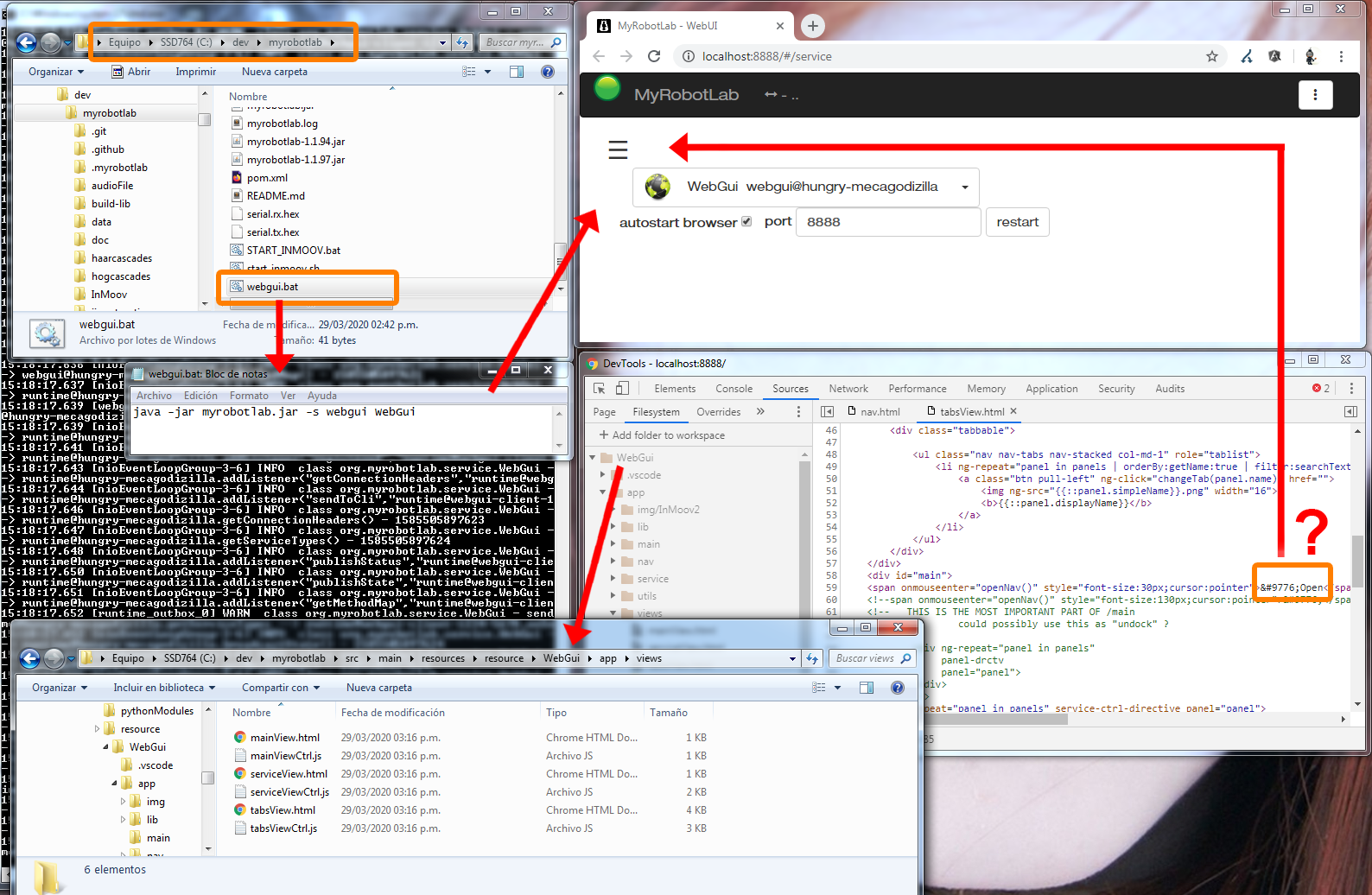This screenshot has width=1372, height=895.
Task: Toggle preview pane icon in top Explorer
Action: (x=517, y=72)
